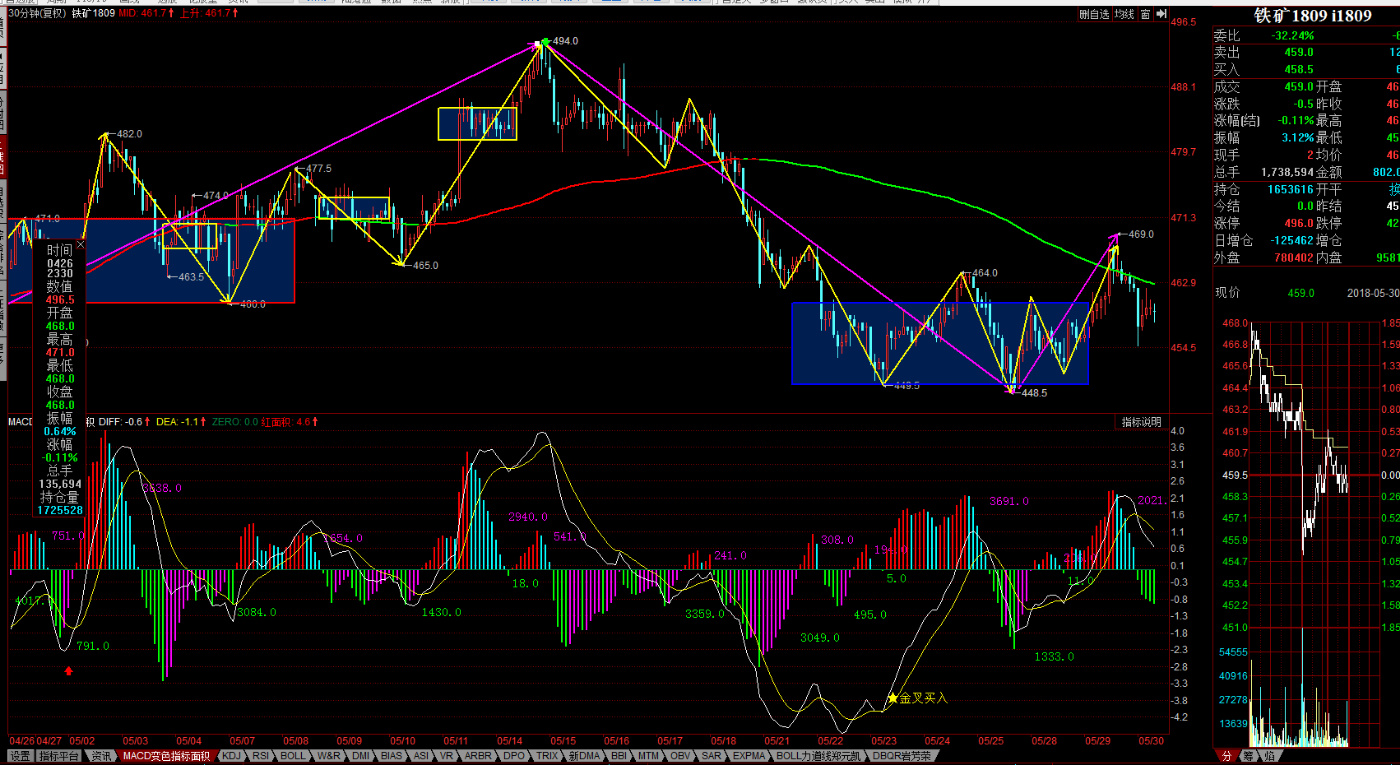Viewport: 1400px width, 765px height.
Task: Click the 卖出 price 459.0
Action: 1299,52
